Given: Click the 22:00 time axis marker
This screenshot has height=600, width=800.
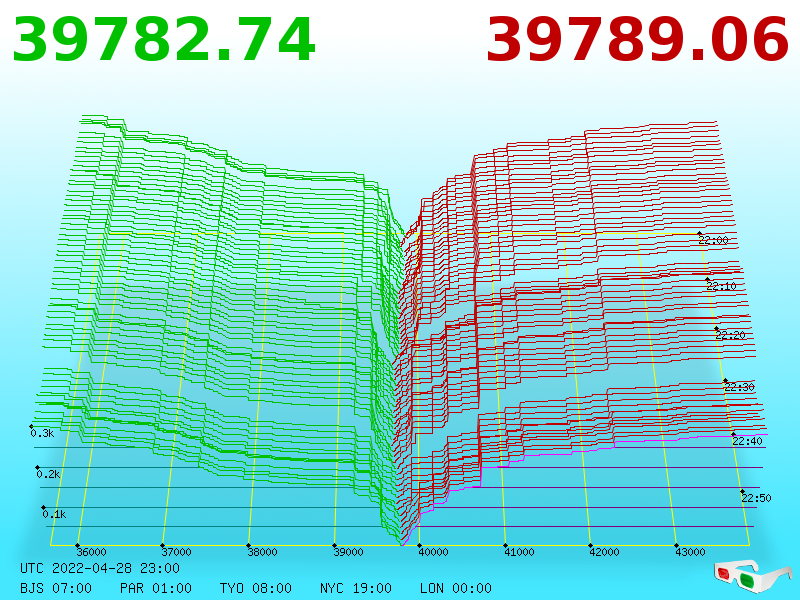Looking at the screenshot, I should (713, 240).
